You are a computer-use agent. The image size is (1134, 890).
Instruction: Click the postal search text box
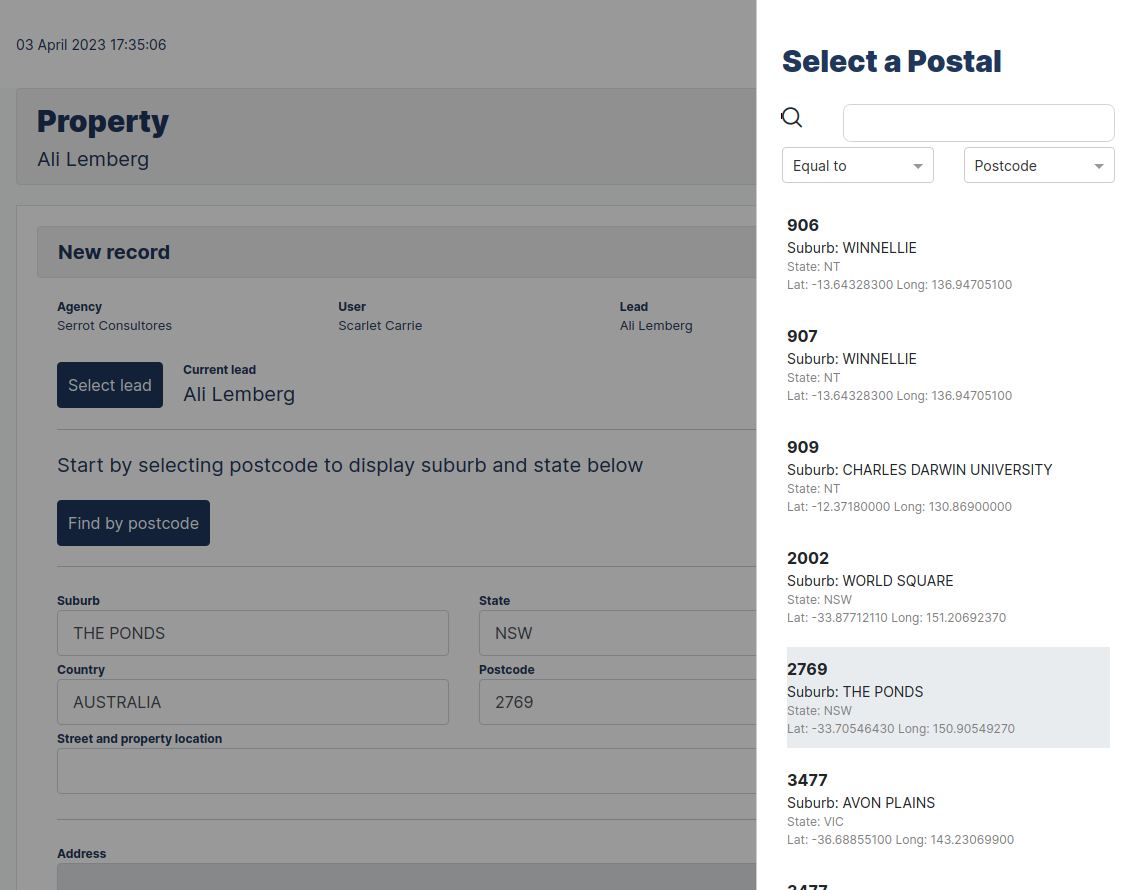tap(977, 122)
